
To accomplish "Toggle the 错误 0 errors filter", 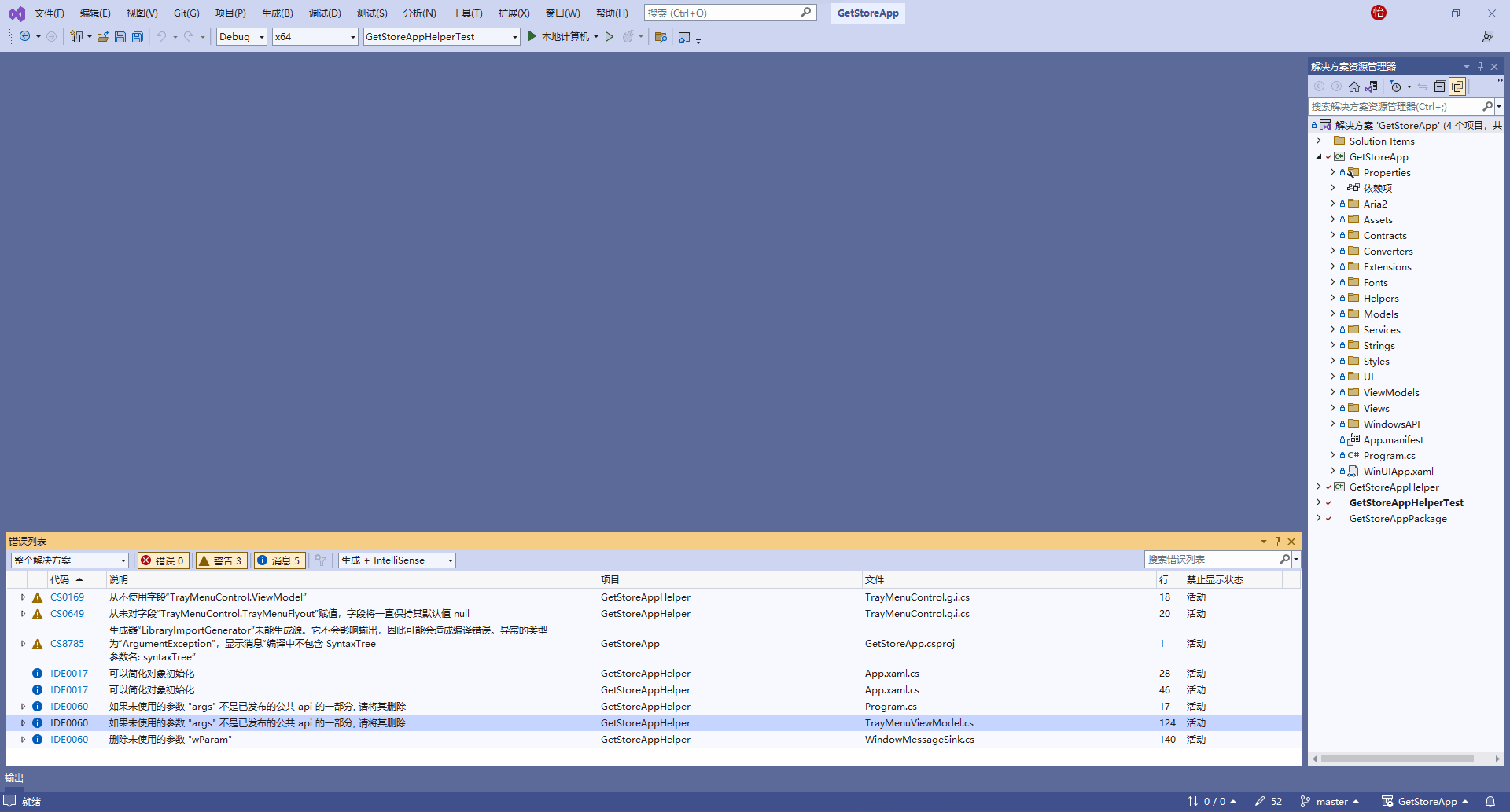I will [163, 560].
